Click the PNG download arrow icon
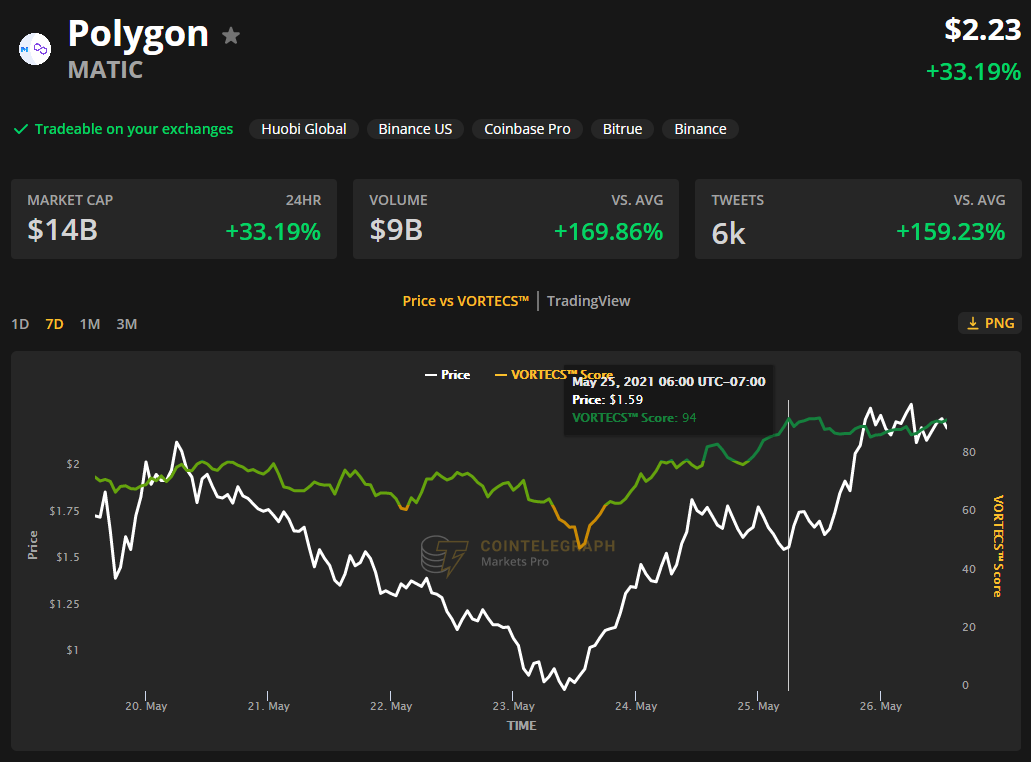The image size is (1031, 762). pyautogui.click(x=972, y=323)
